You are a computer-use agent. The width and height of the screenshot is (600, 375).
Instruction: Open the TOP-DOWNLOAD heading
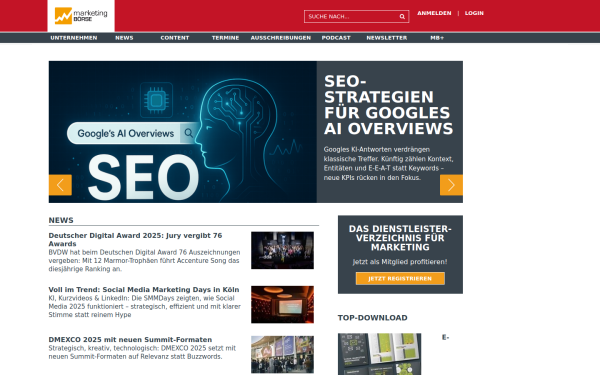(372, 318)
